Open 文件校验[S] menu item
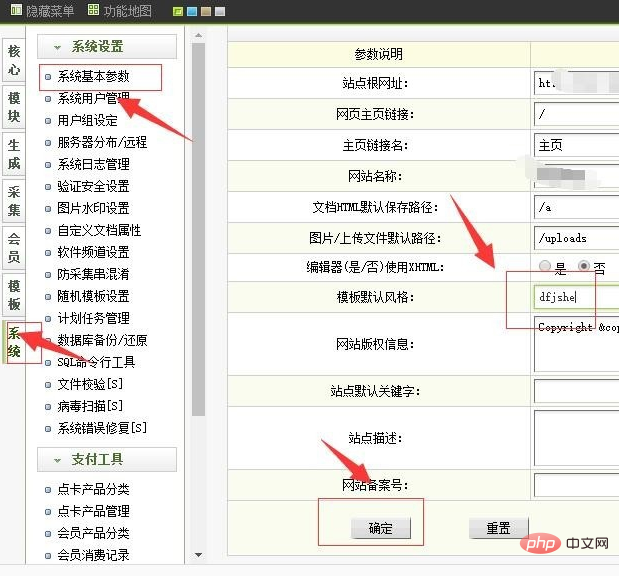This screenshot has height=576, width=619. tap(90, 384)
